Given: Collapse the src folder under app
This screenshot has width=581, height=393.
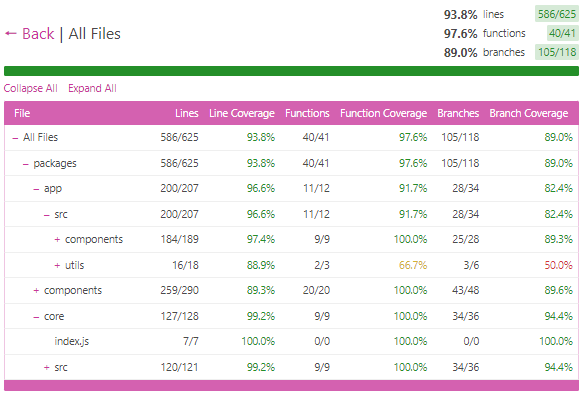Looking at the screenshot, I should [x=46, y=214].
